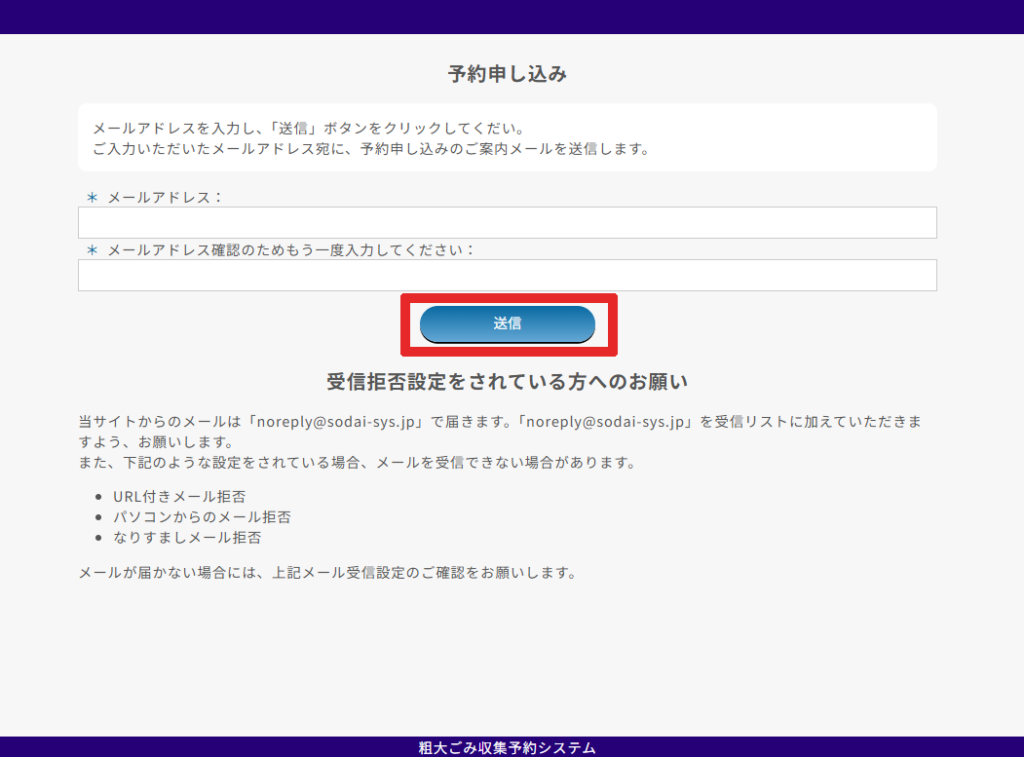Click the instruction line about clicking 送信
Screen dimensions: 1024x757
(x=308, y=129)
